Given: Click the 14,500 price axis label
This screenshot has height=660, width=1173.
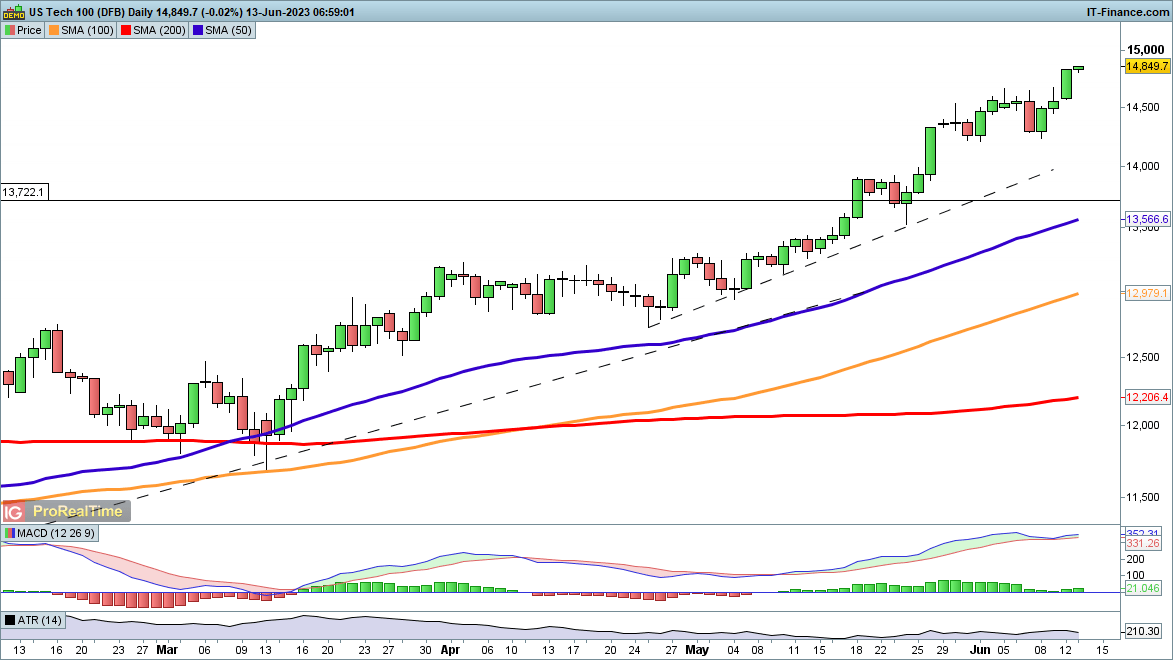Looking at the screenshot, I should (x=1143, y=107).
